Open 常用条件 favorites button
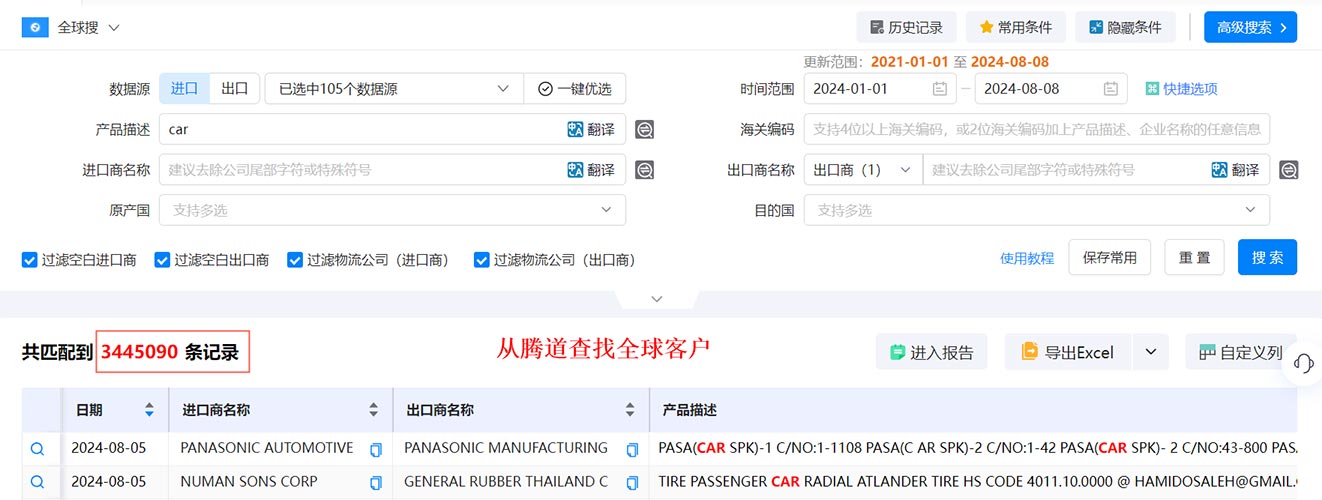Image resolution: width=1322 pixels, height=500 pixels. pos(1015,27)
